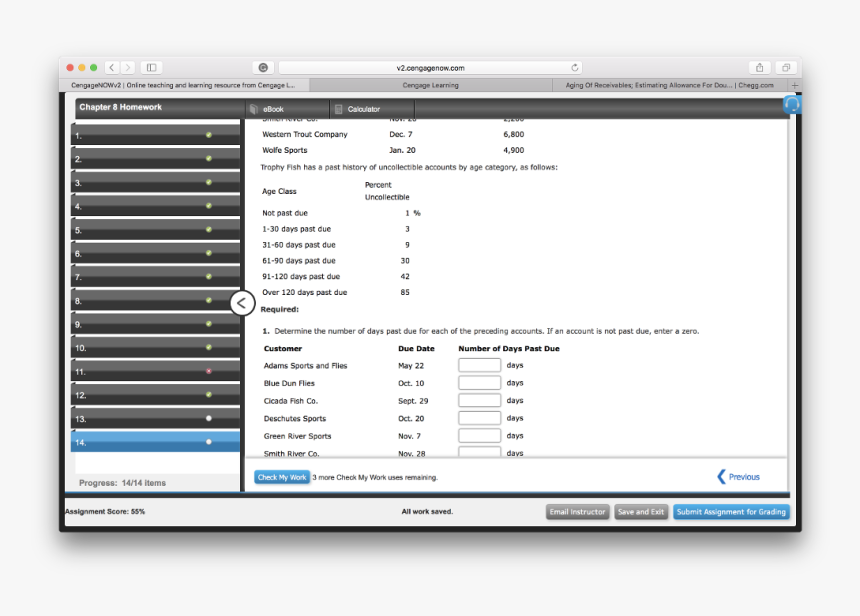Click Safari's share icon
This screenshot has width=860, height=616.
[x=760, y=68]
